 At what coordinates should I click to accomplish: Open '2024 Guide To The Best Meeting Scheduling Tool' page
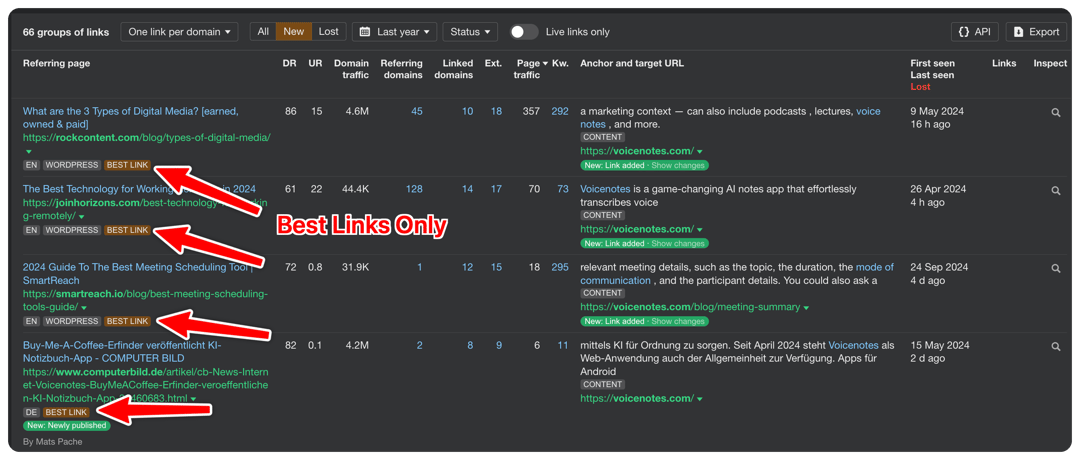coord(138,273)
